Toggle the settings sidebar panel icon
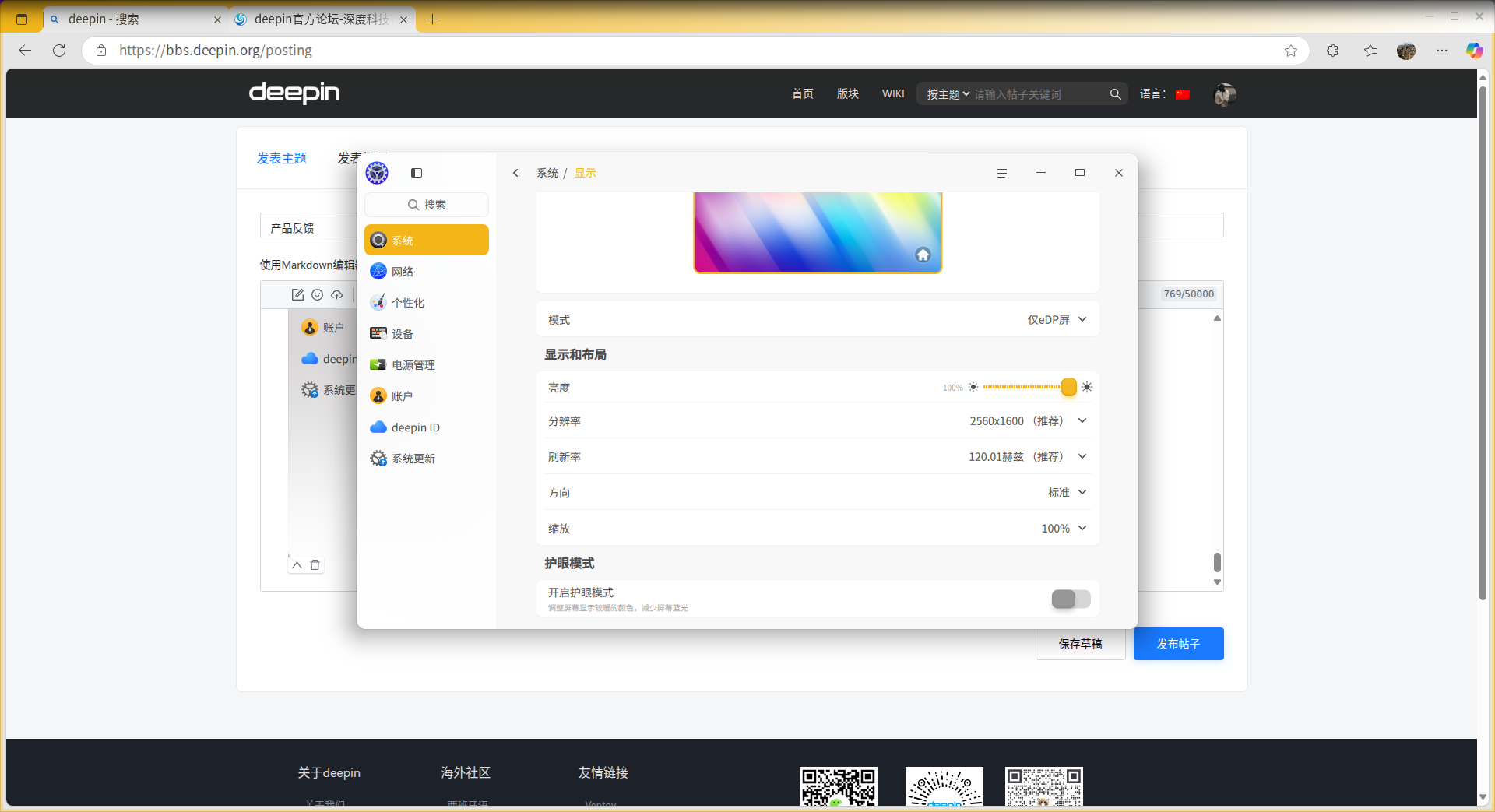Image resolution: width=1495 pixels, height=812 pixels. click(x=417, y=173)
